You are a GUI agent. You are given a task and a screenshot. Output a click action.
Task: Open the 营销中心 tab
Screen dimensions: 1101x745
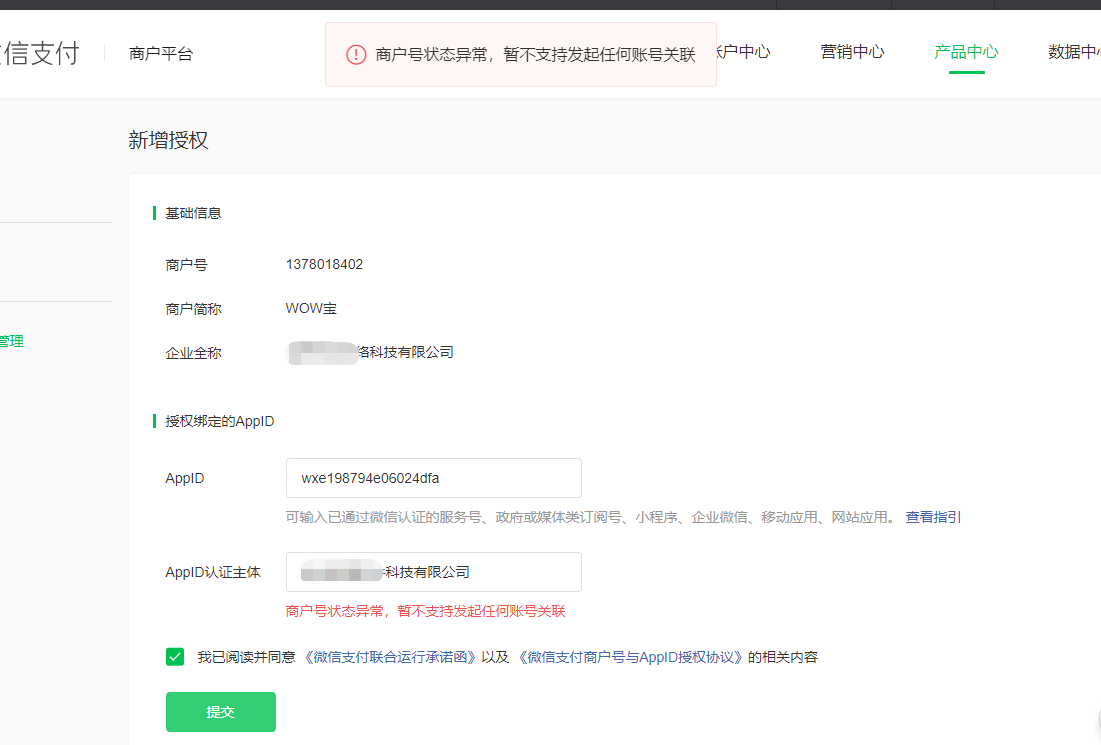point(852,52)
